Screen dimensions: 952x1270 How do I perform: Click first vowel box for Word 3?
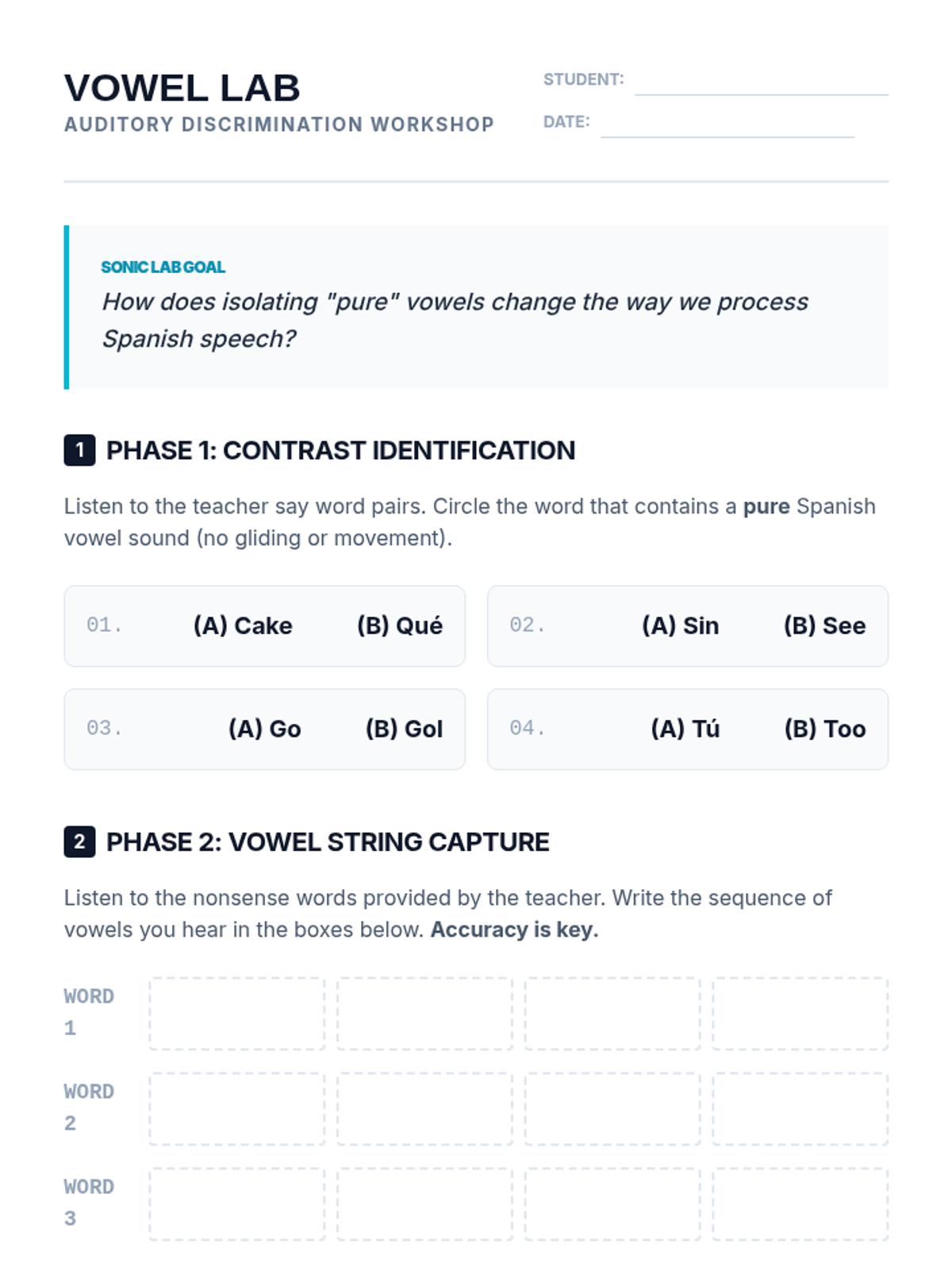click(236, 1204)
